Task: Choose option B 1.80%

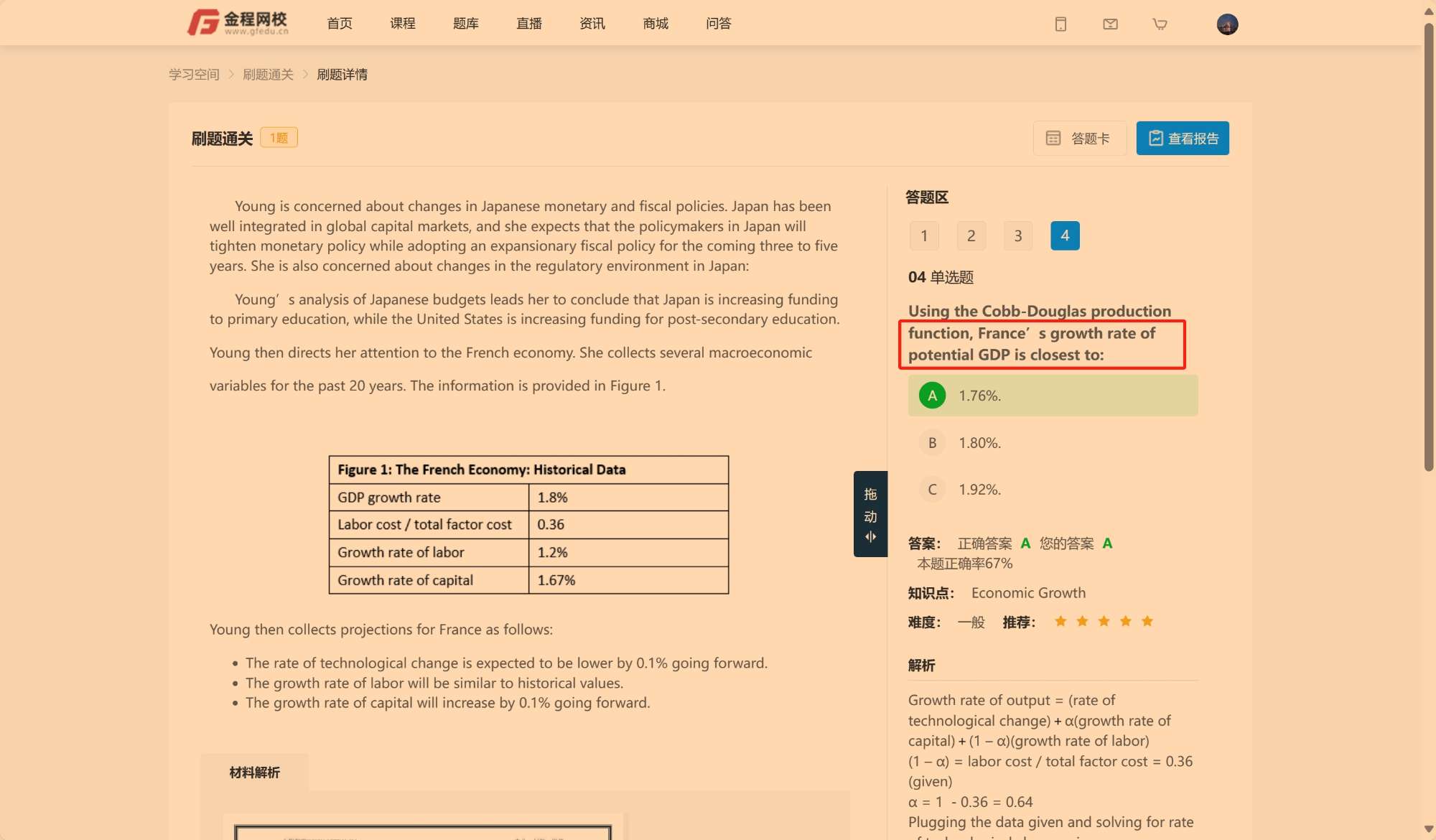Action: 1053,443
